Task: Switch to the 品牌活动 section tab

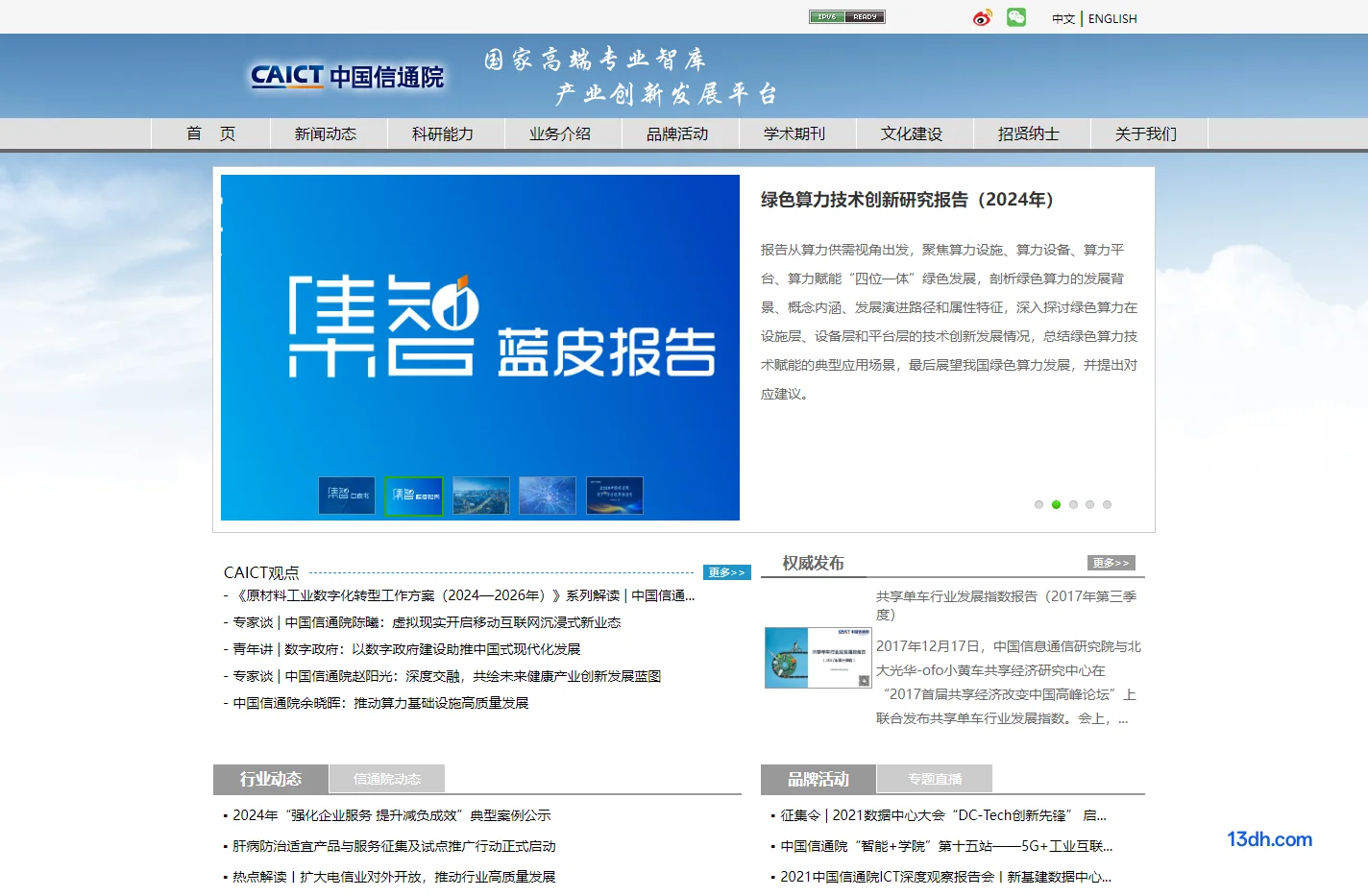Action: coord(818,779)
